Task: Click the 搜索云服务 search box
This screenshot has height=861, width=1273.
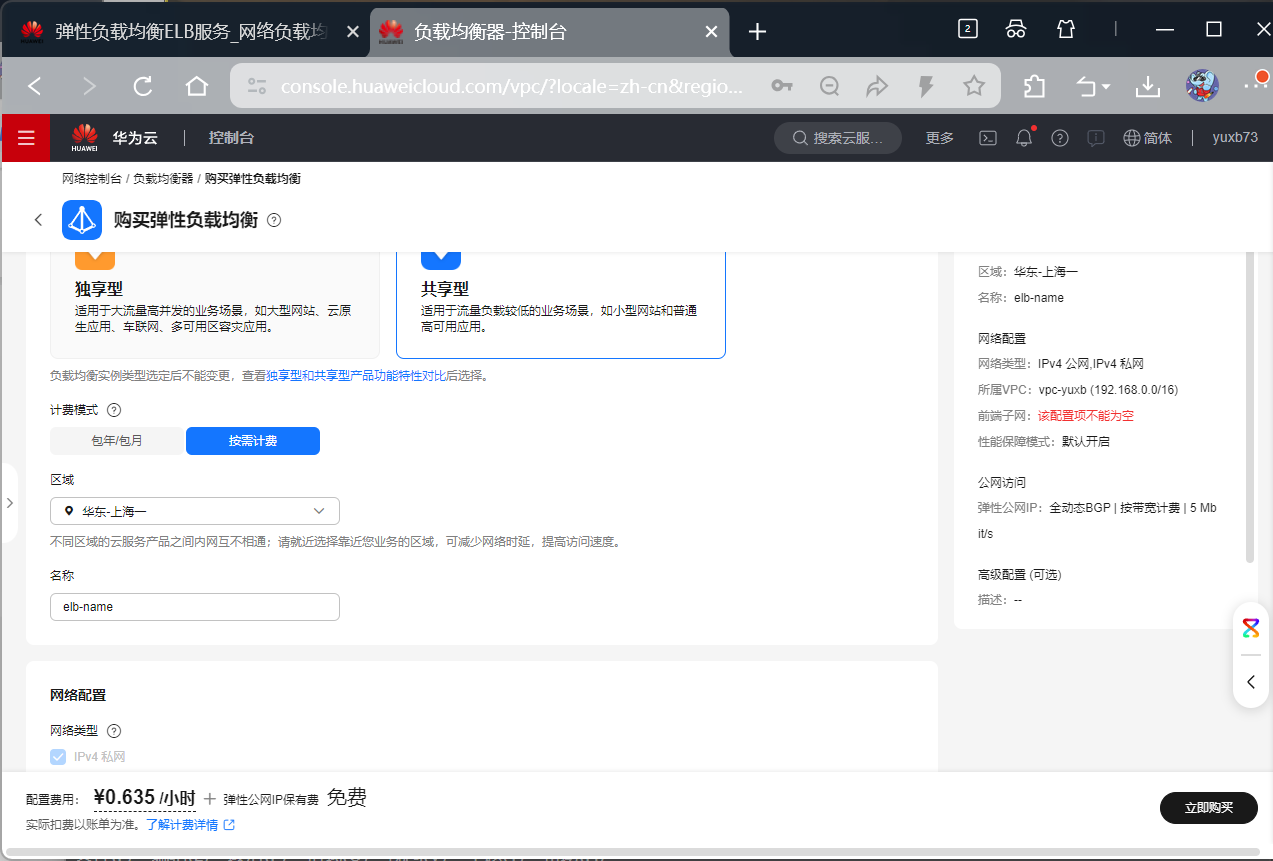Action: pyautogui.click(x=838, y=138)
